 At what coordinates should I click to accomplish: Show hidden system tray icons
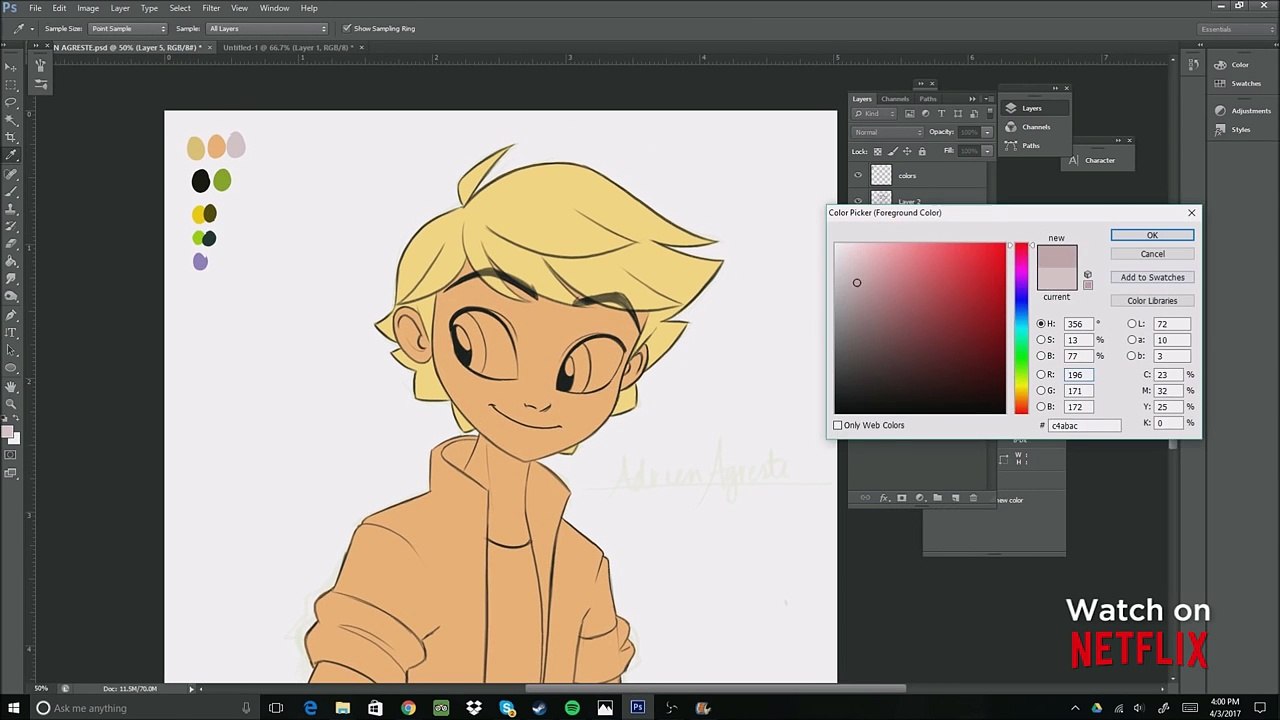point(1075,708)
